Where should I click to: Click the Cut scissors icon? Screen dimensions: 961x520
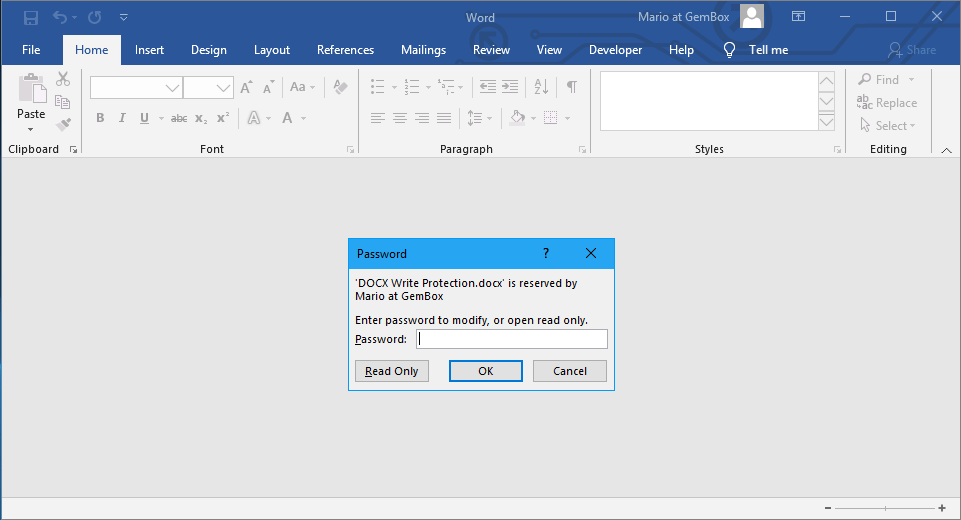[64, 80]
